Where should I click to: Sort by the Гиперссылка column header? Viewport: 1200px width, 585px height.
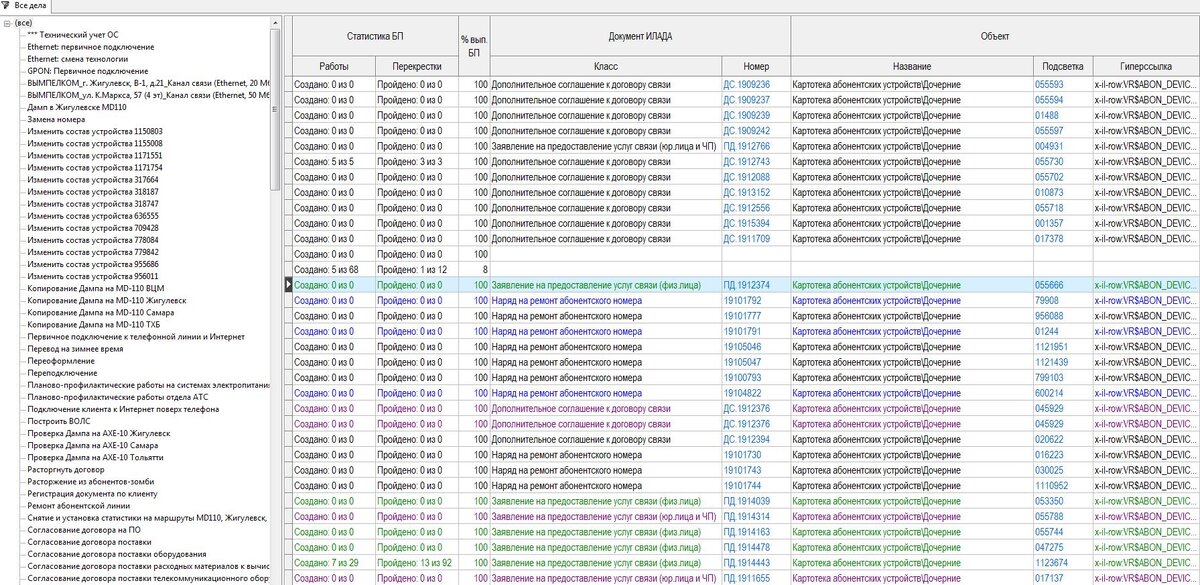click(1146, 65)
